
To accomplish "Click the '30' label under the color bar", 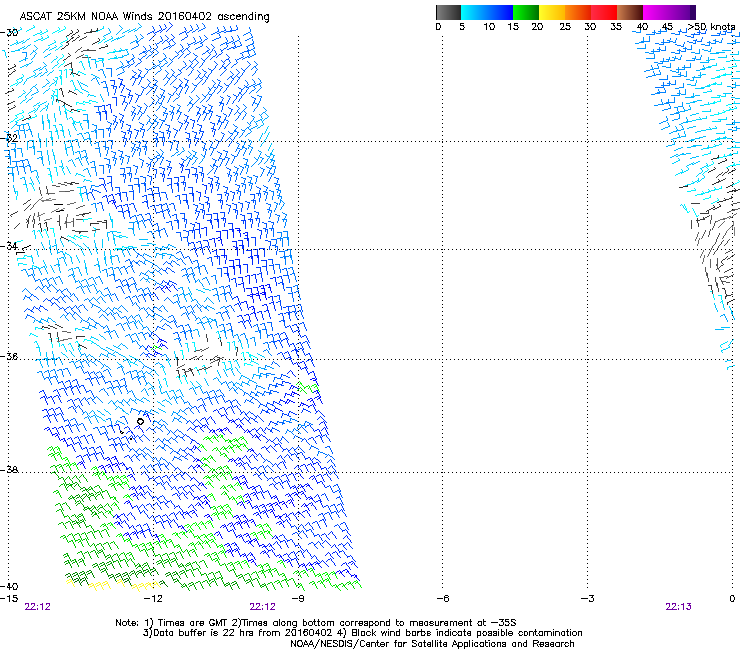I will point(590,27).
